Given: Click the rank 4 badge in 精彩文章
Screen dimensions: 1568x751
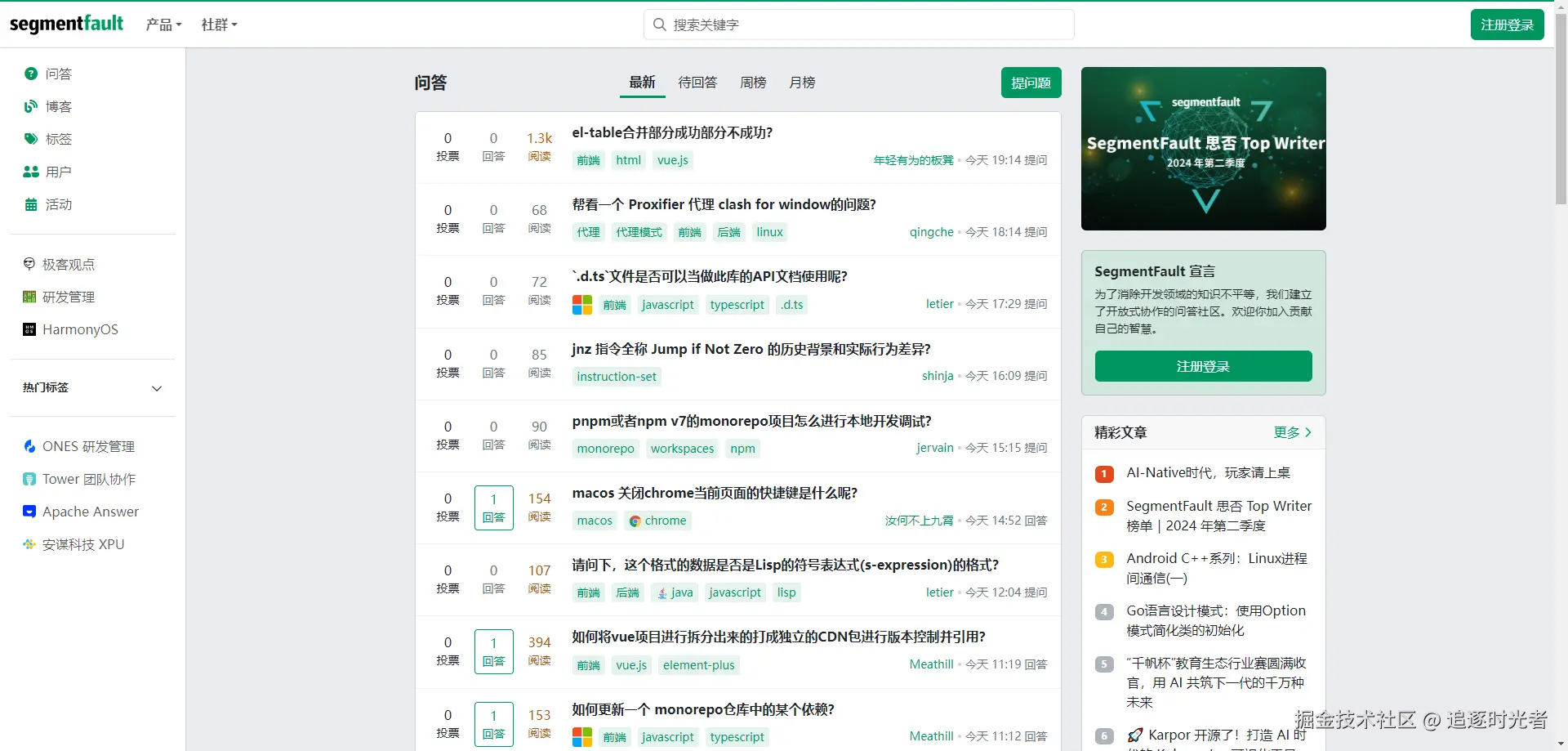Looking at the screenshot, I should click(x=1104, y=612).
